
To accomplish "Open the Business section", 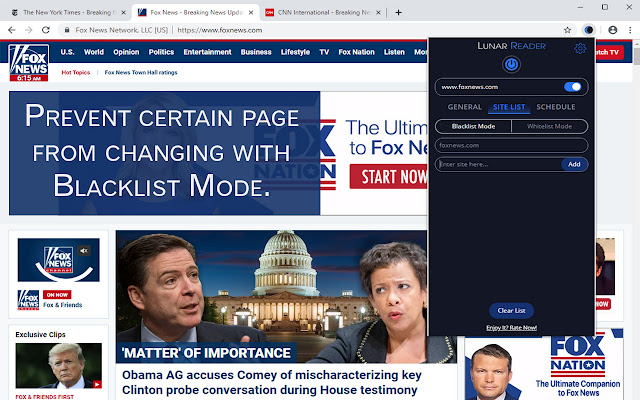I will coord(256,52).
